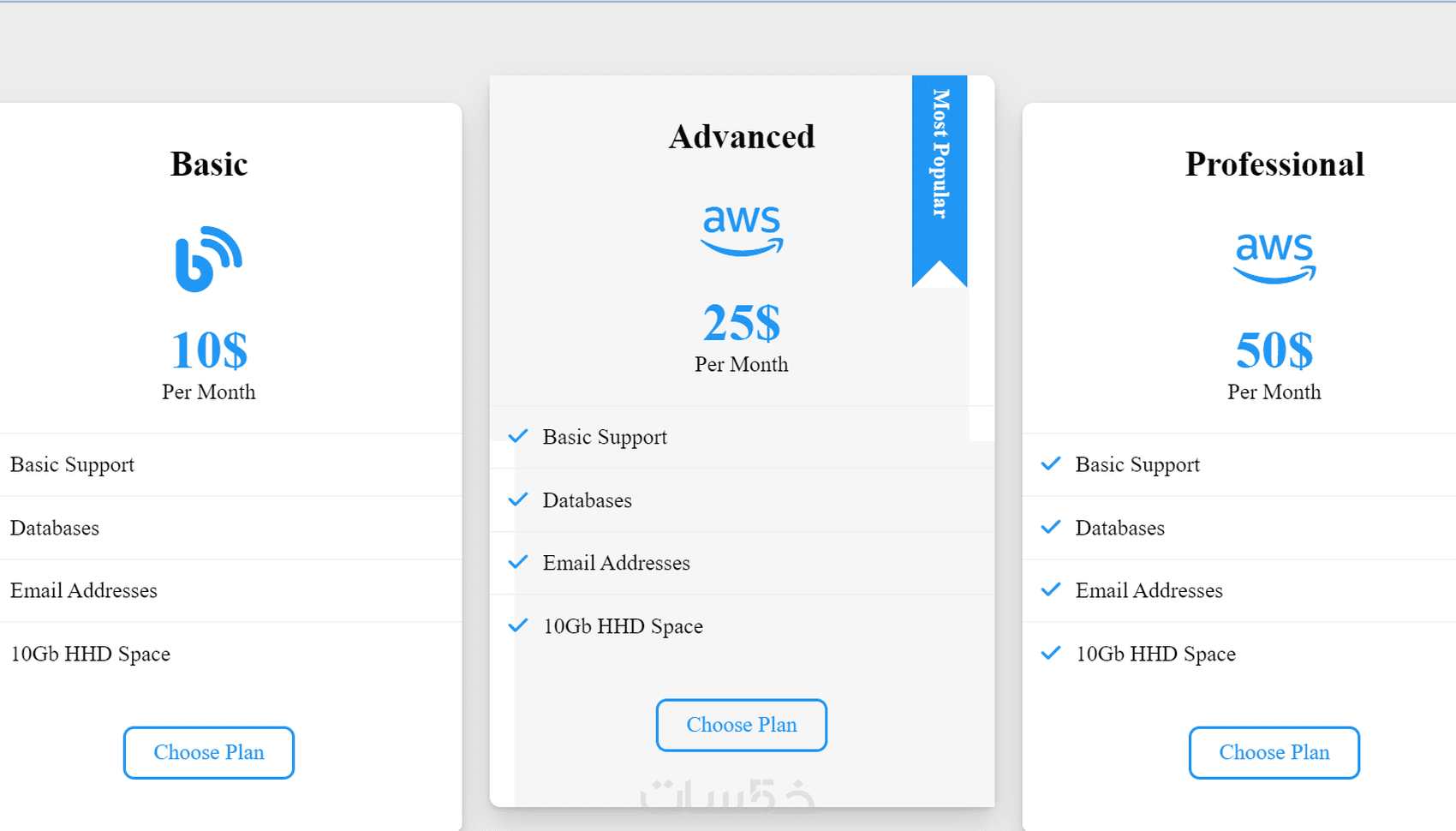Click the Basic plan heading
This screenshot has height=831, width=1456.
(x=209, y=164)
